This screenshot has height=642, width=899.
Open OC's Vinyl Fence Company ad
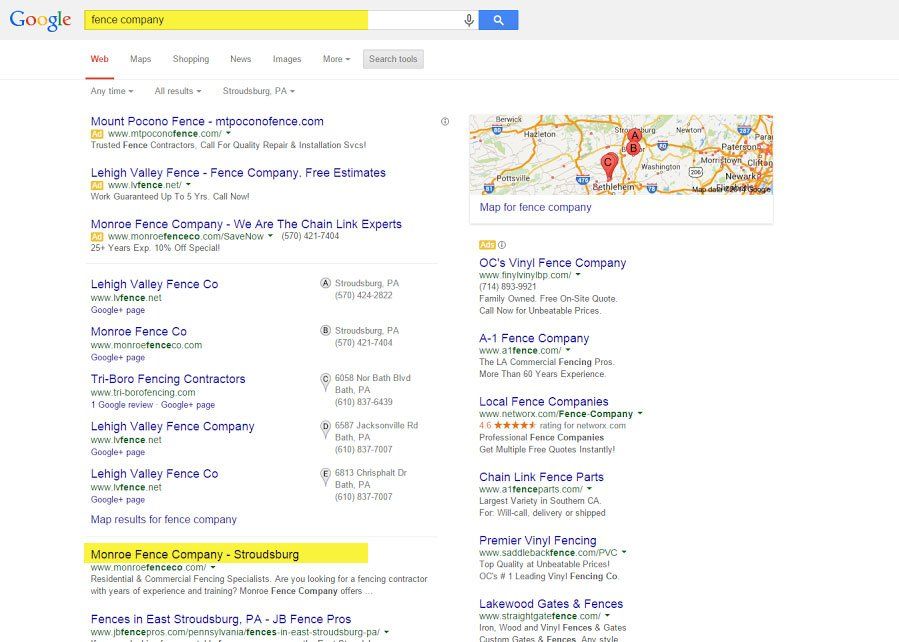pos(553,263)
